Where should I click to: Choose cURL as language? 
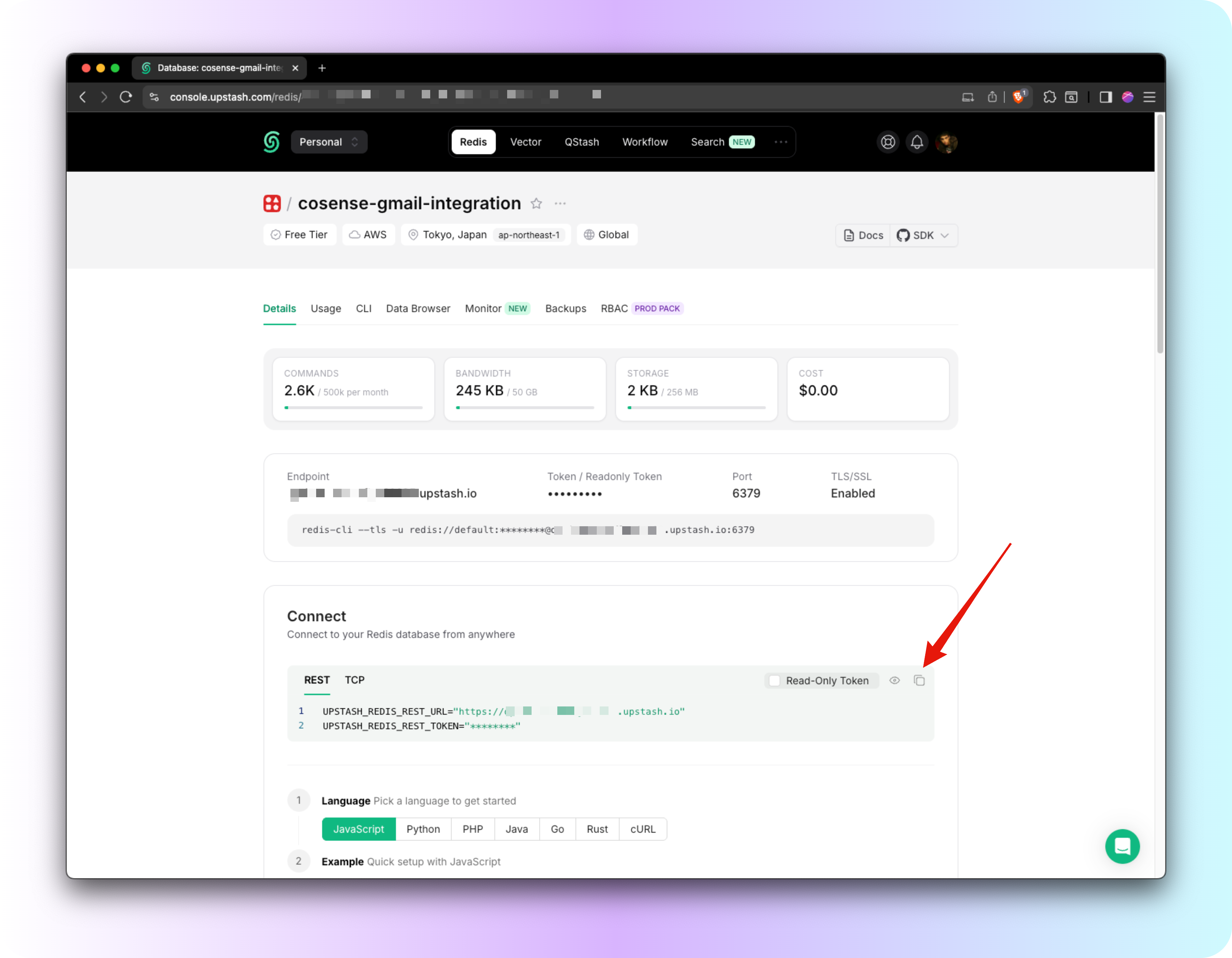coord(642,829)
